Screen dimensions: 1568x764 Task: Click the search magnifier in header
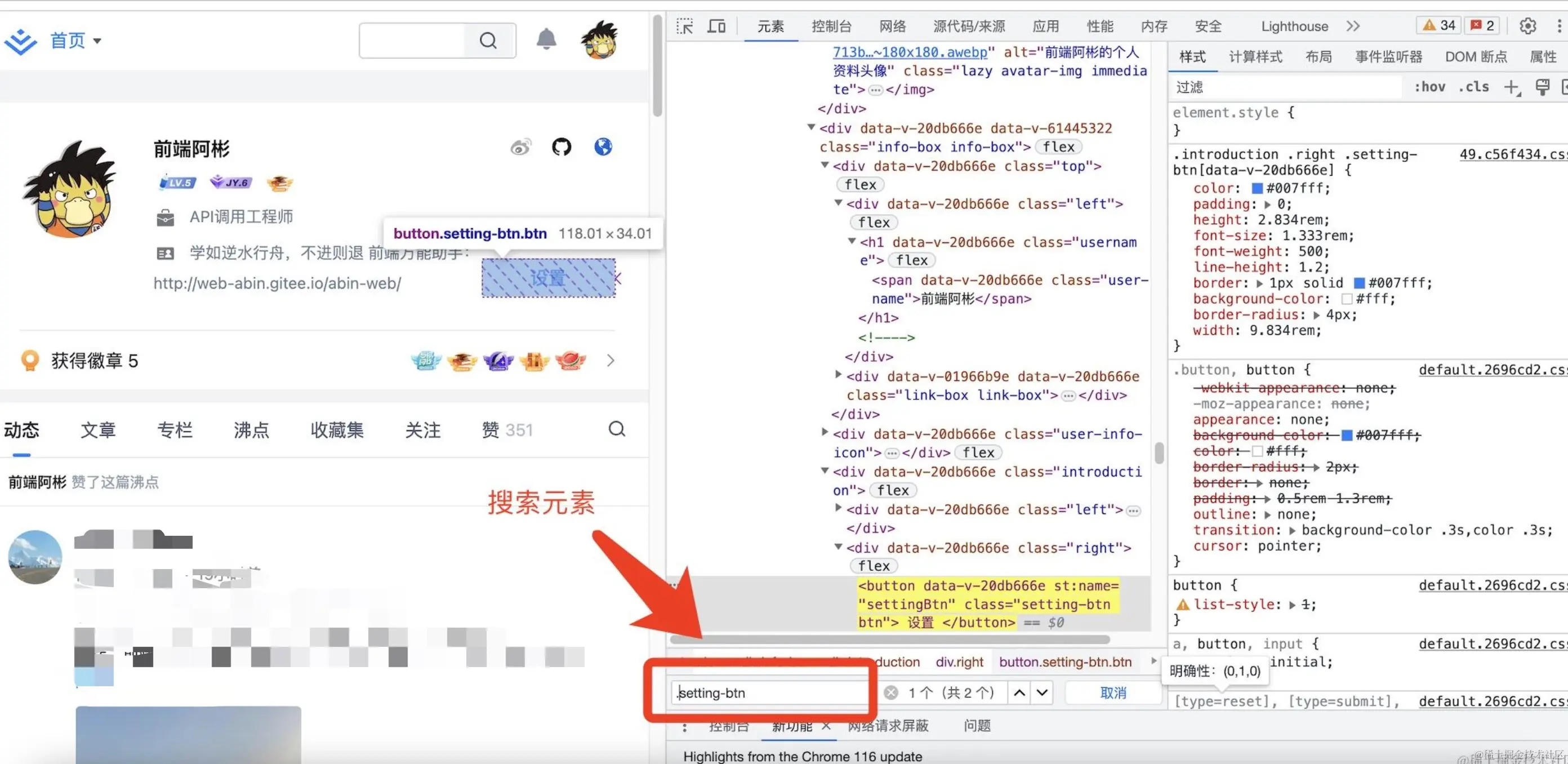click(488, 41)
